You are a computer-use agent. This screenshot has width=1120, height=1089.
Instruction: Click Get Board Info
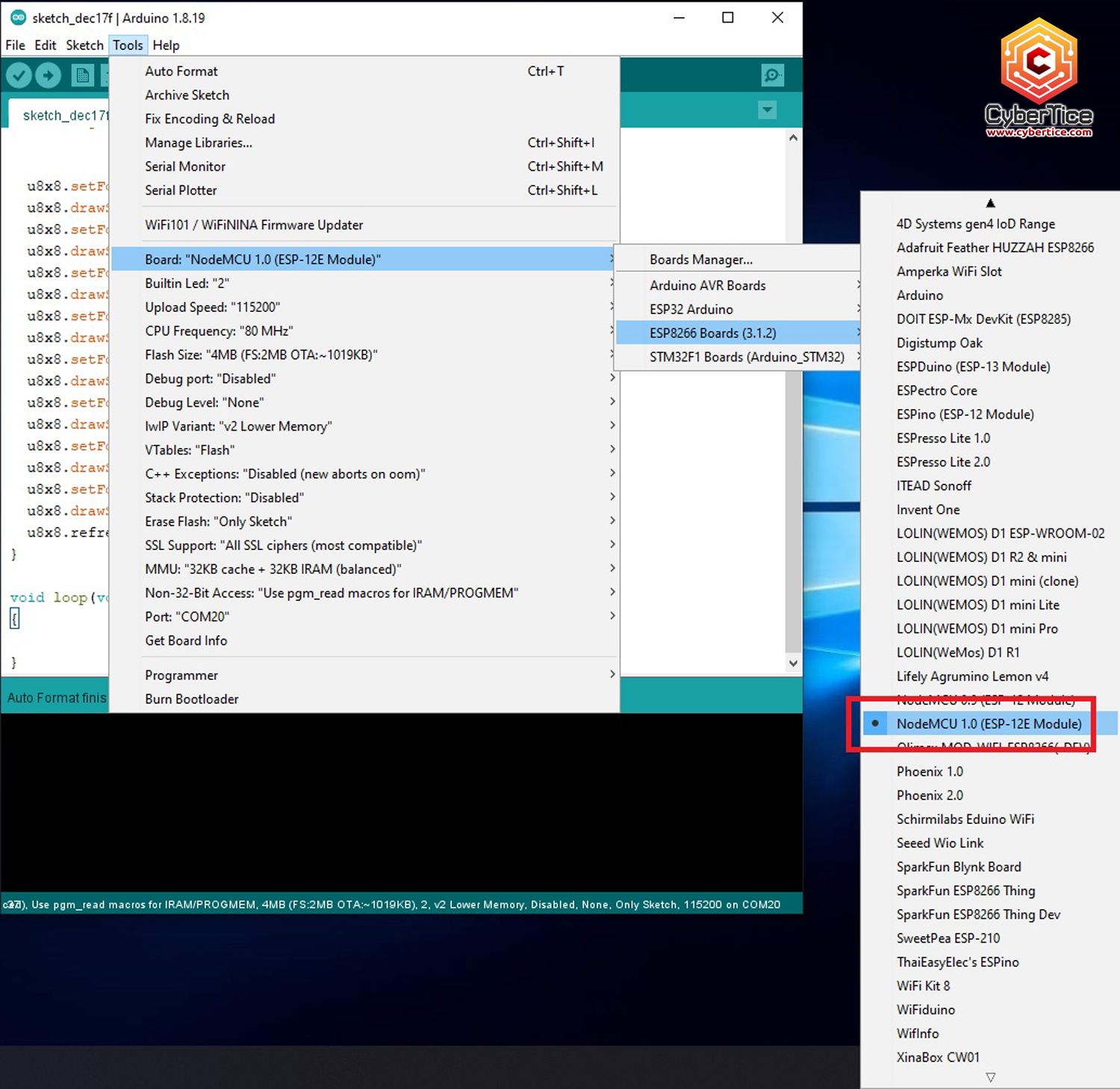click(x=186, y=640)
